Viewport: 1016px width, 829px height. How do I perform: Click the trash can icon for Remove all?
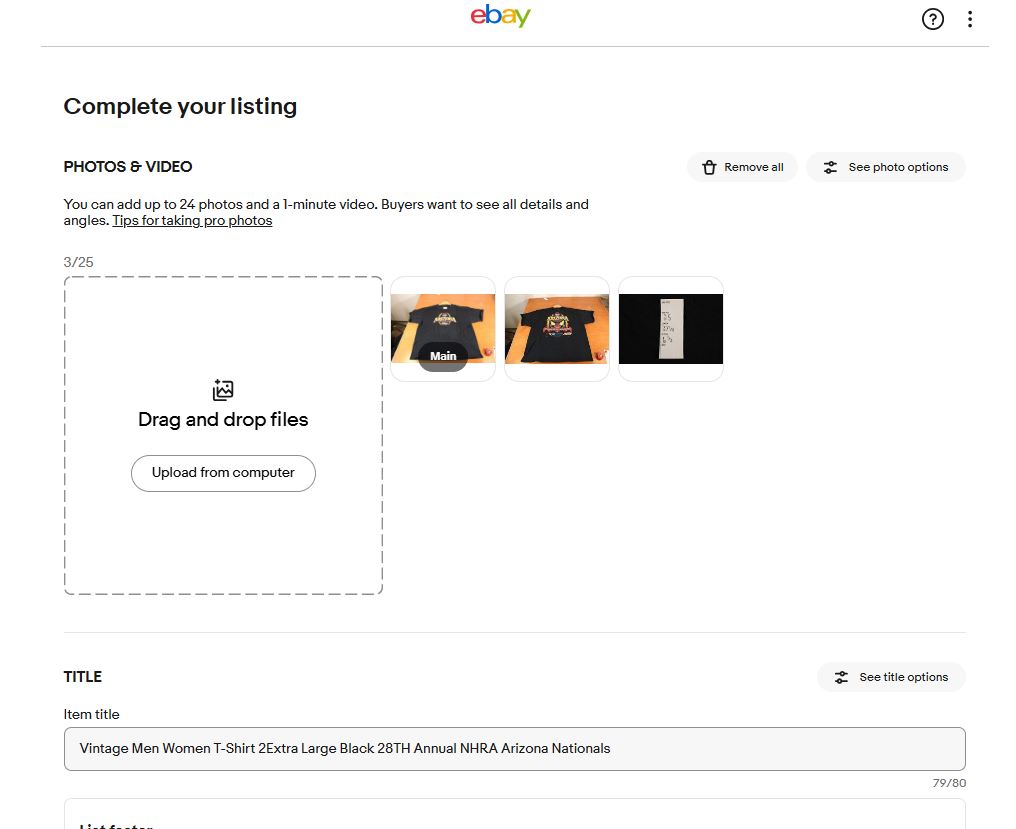pos(709,167)
